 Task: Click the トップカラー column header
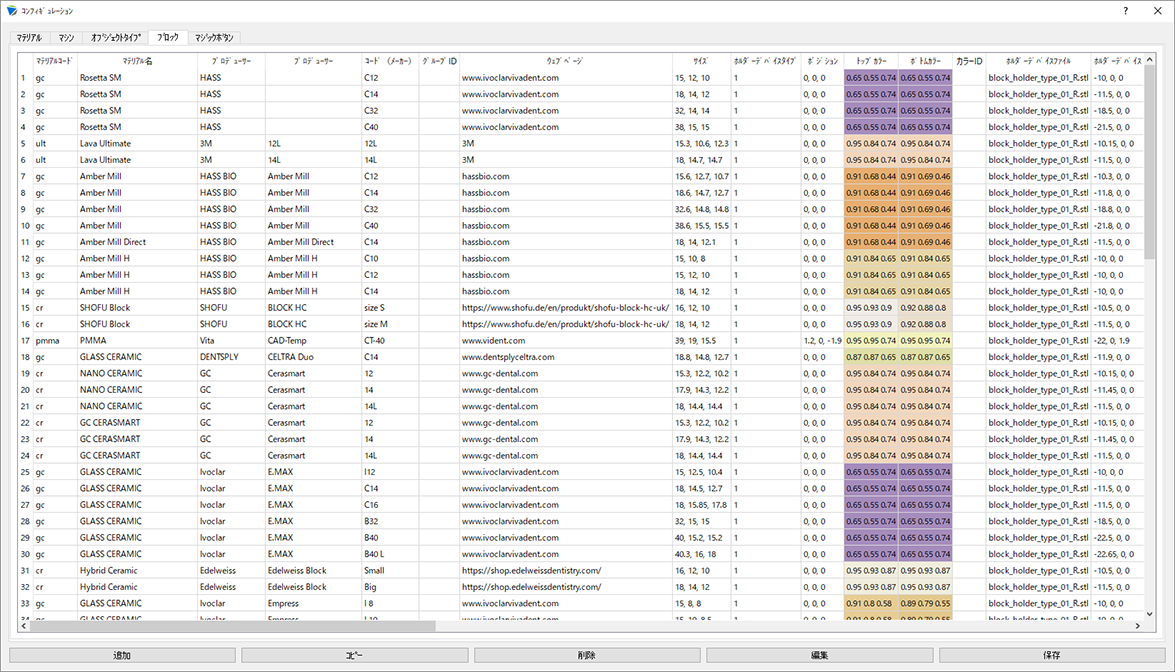pos(871,61)
